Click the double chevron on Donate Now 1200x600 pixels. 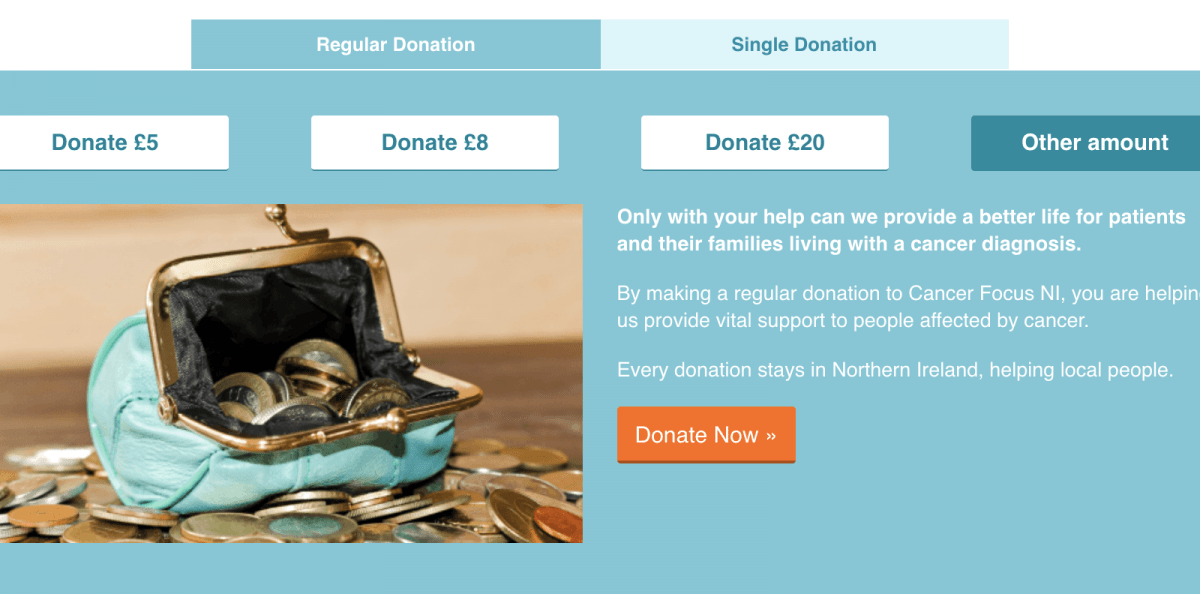point(771,436)
